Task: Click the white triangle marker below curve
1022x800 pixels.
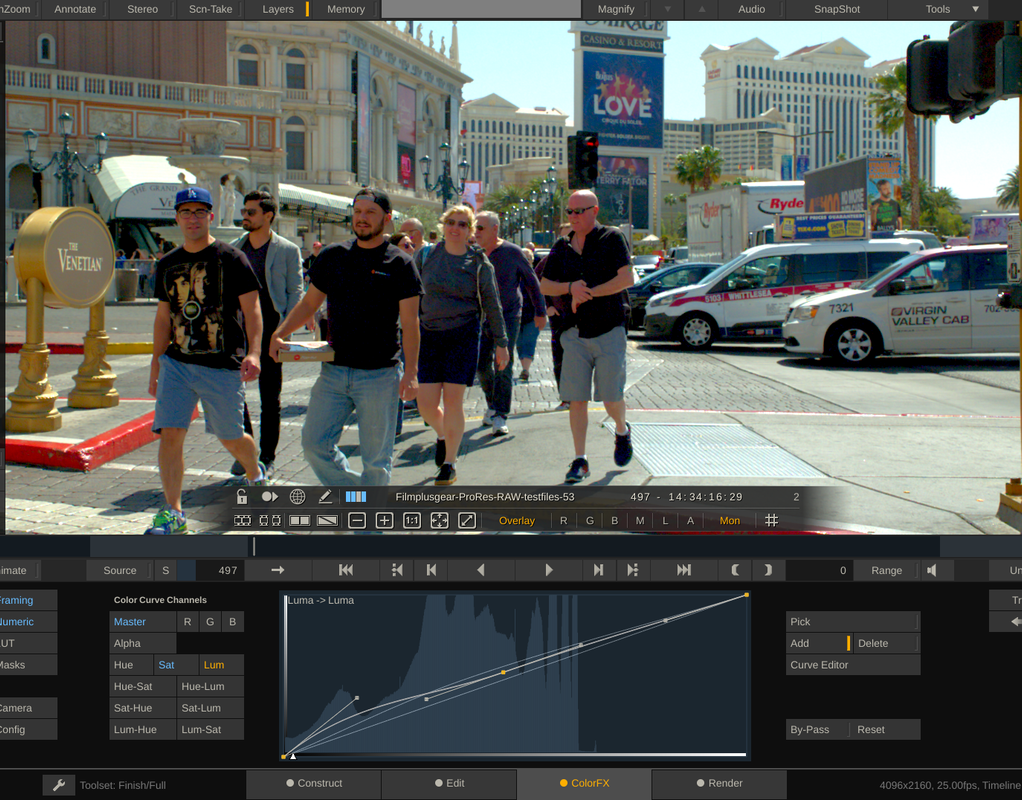Action: 293,756
